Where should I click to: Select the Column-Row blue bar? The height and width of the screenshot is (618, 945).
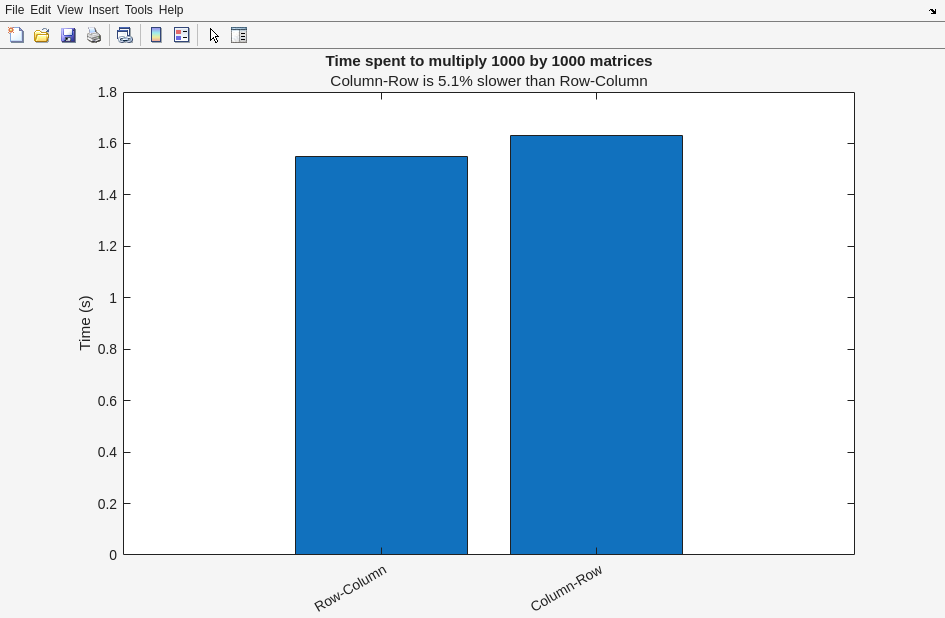(x=596, y=345)
